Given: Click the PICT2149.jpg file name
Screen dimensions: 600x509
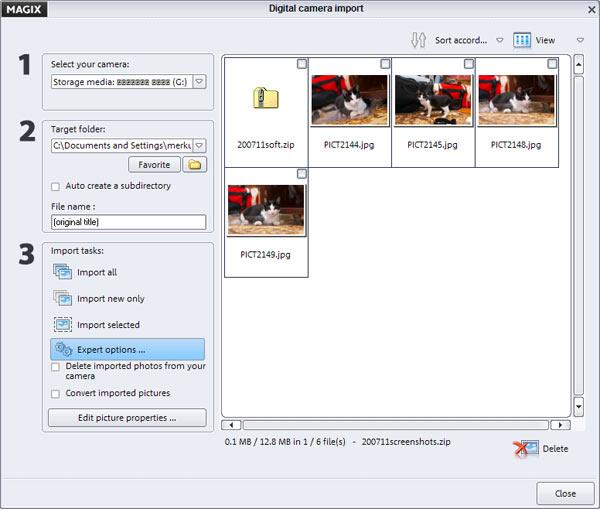Looking at the screenshot, I should point(265,254).
